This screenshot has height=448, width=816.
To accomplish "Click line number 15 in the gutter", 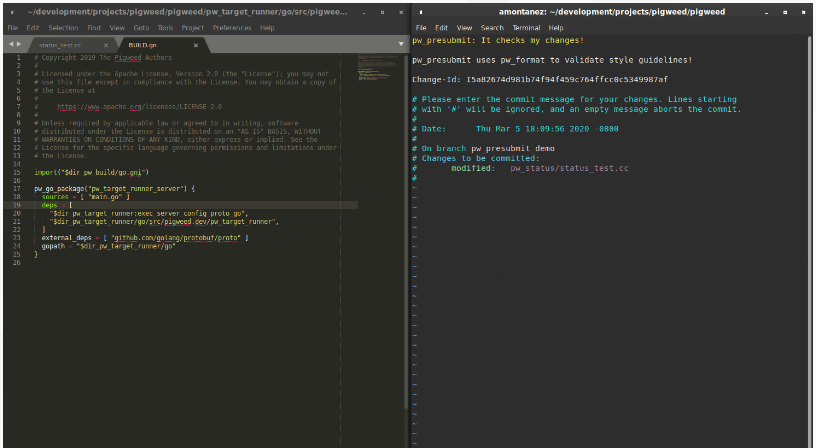I will [x=17, y=172].
